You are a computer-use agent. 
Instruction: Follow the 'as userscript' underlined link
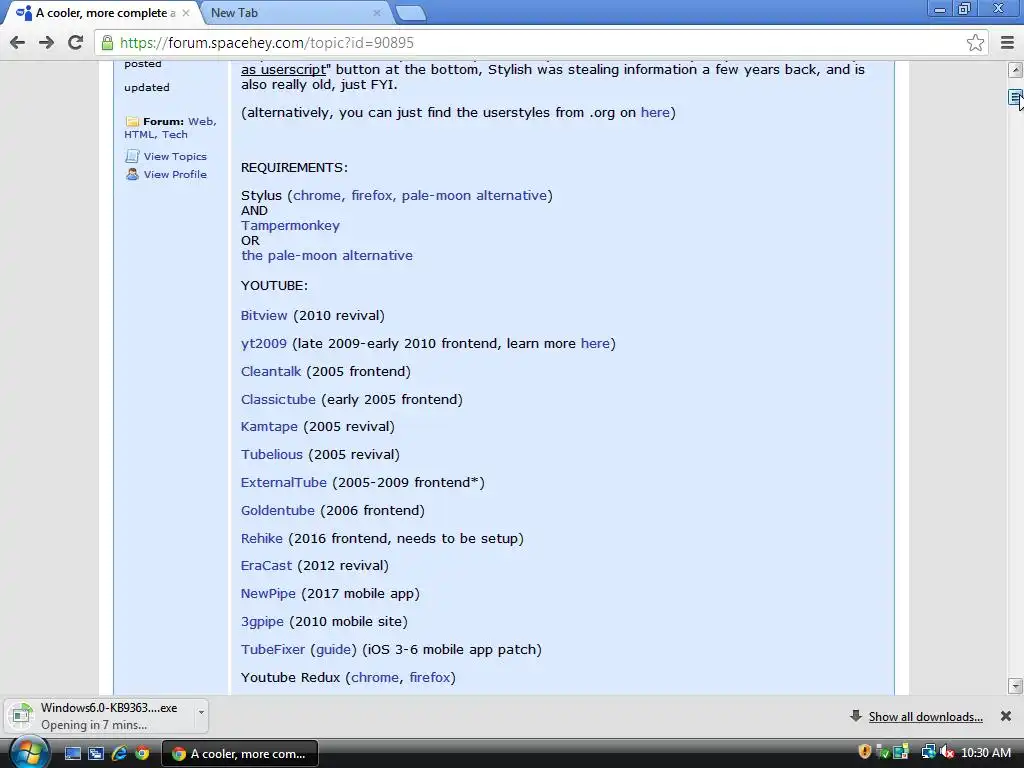(x=283, y=70)
